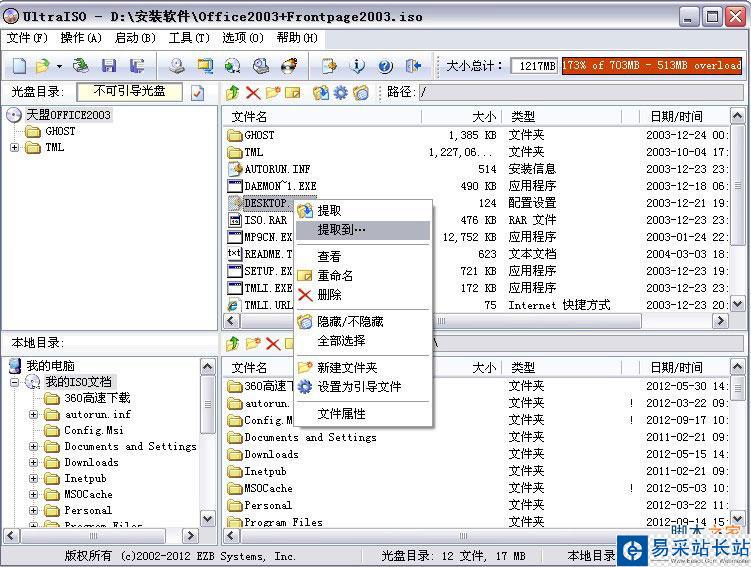Open the 帮助(H) menu
Viewport: 751px width, 567px height.
pos(297,38)
